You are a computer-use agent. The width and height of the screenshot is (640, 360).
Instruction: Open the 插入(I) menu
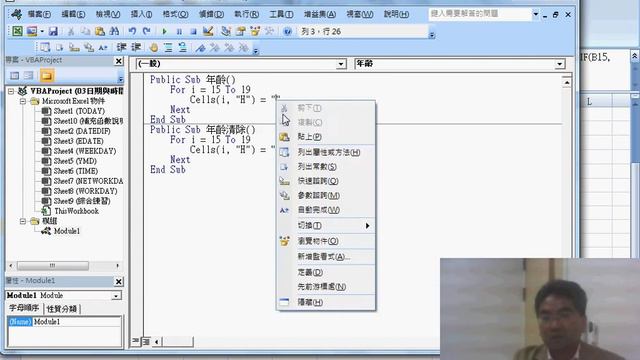tap(141, 14)
